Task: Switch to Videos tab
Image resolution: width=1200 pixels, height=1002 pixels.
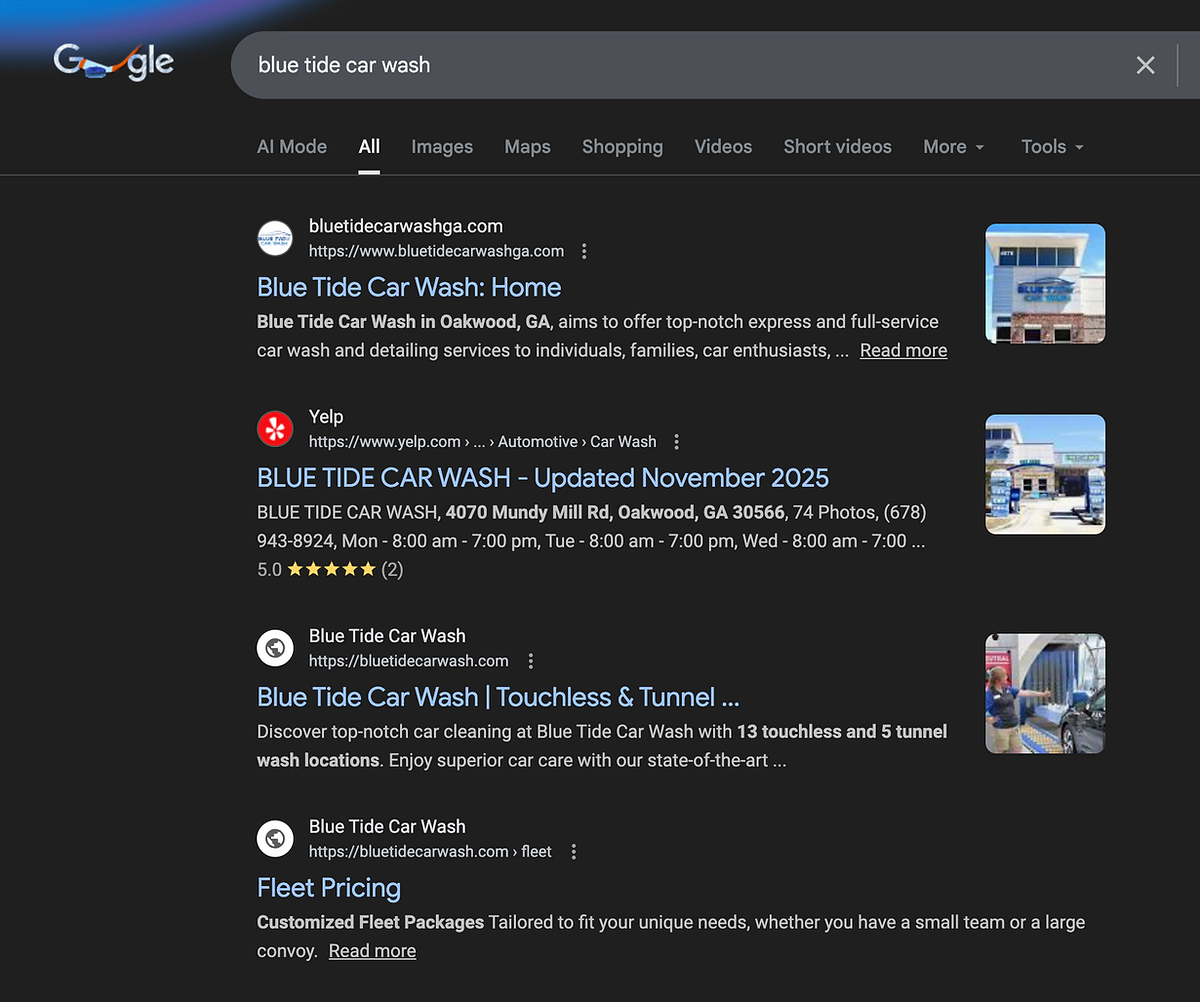Action: (723, 146)
